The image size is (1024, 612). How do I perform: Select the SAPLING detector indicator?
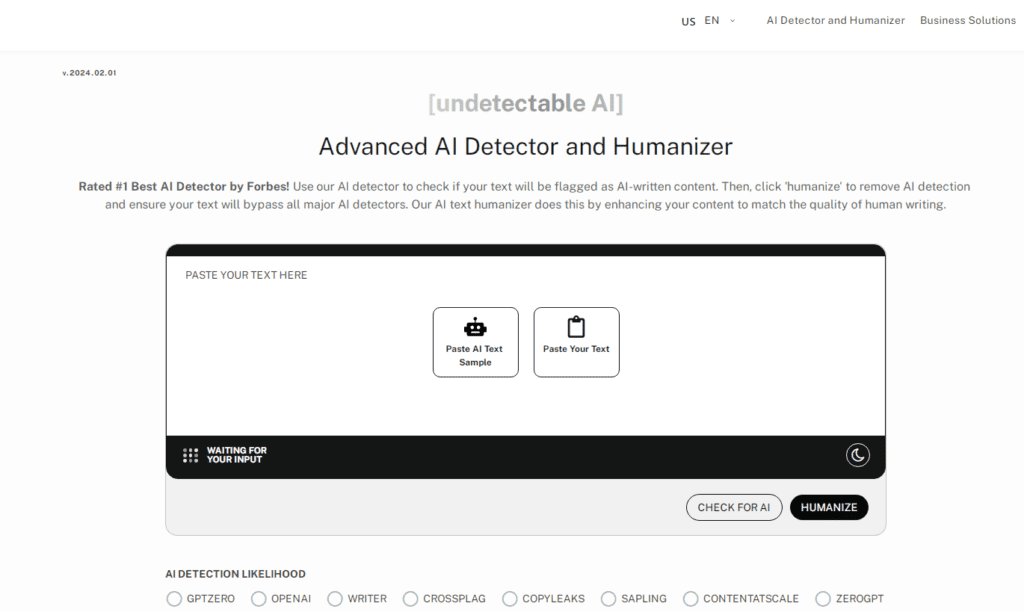point(608,599)
